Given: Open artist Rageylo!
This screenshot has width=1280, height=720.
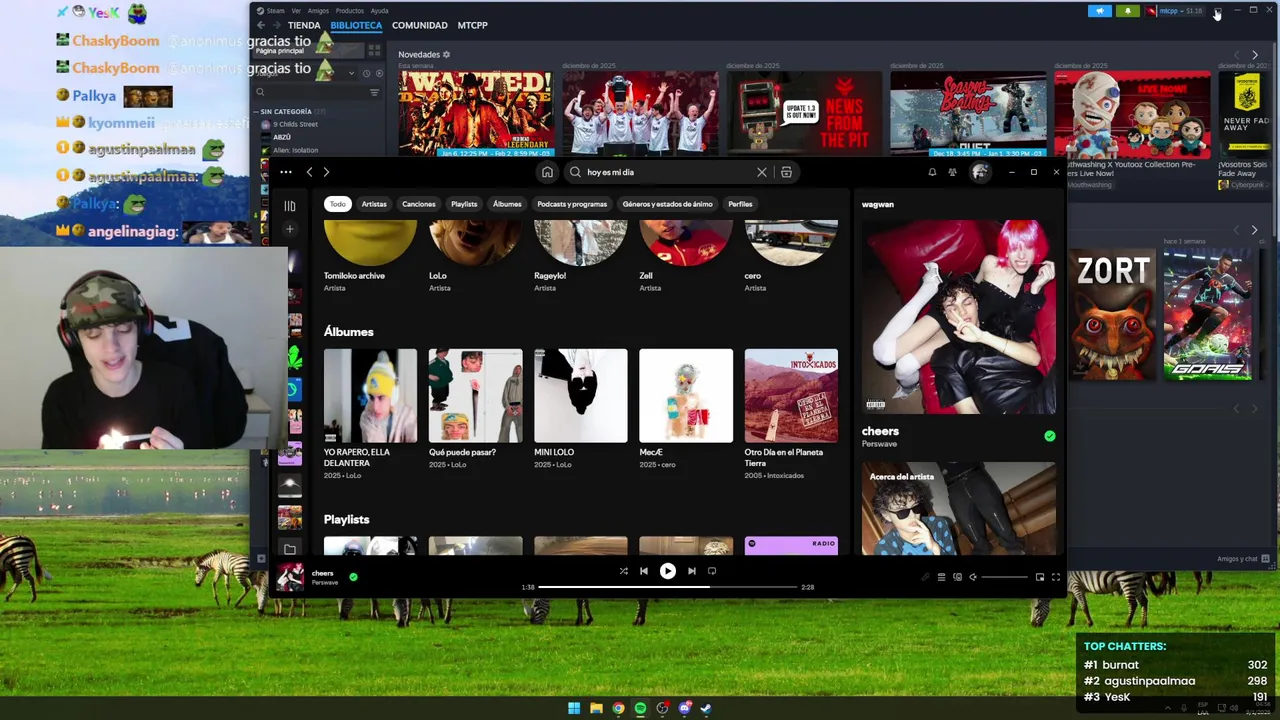Looking at the screenshot, I should [581, 244].
